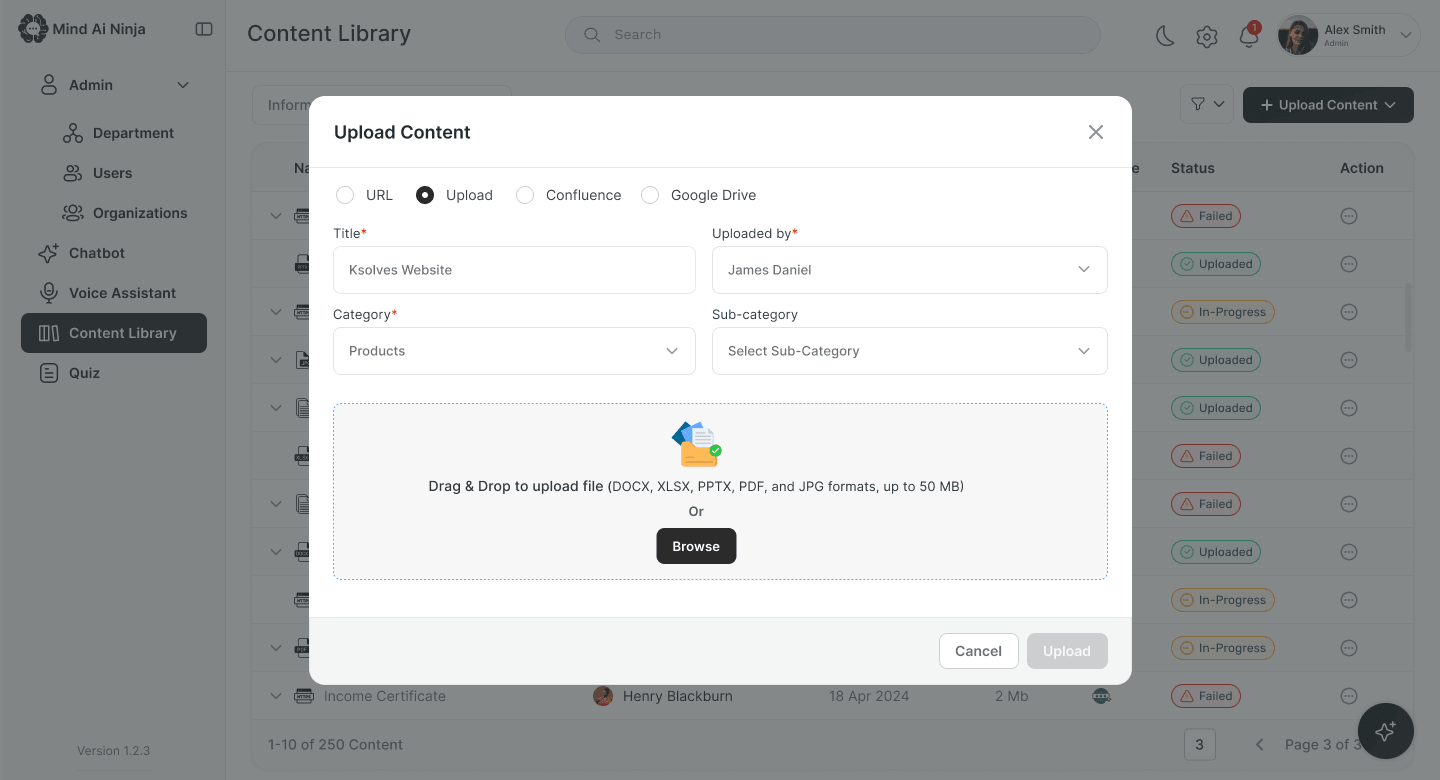This screenshot has width=1440, height=780.
Task: Open notifications bell icon
Action: pos(1248,37)
